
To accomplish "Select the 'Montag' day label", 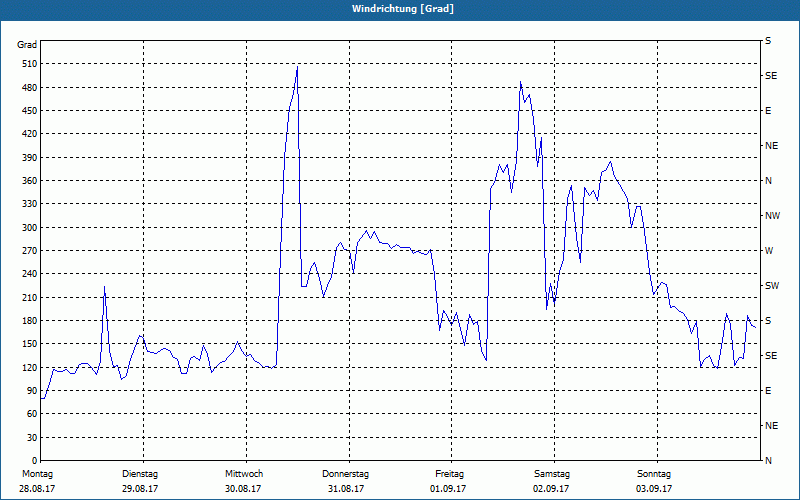I will tap(37, 474).
